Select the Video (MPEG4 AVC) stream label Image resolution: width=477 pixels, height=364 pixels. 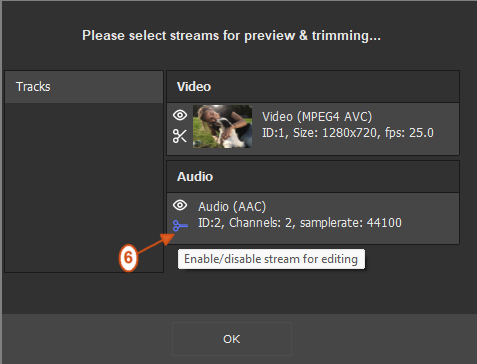pos(317,117)
